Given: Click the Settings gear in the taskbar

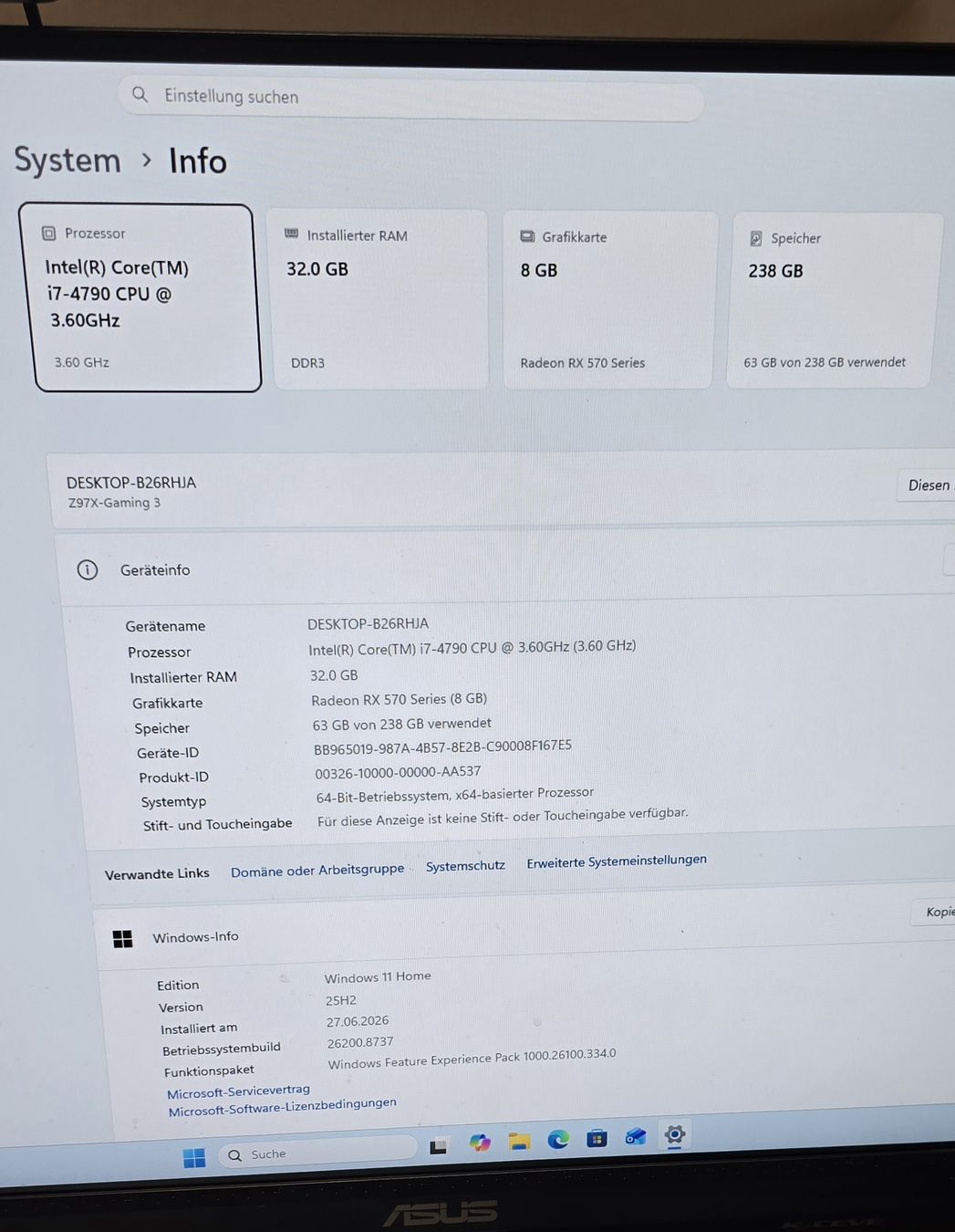Looking at the screenshot, I should click(675, 1134).
